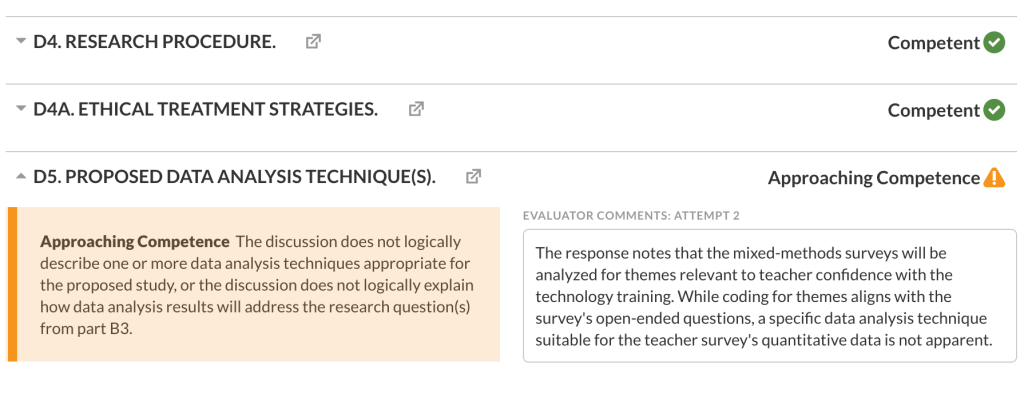Click orange warning triangle icon for D5
Viewport: 1024px width, 405px height.
(x=994, y=178)
